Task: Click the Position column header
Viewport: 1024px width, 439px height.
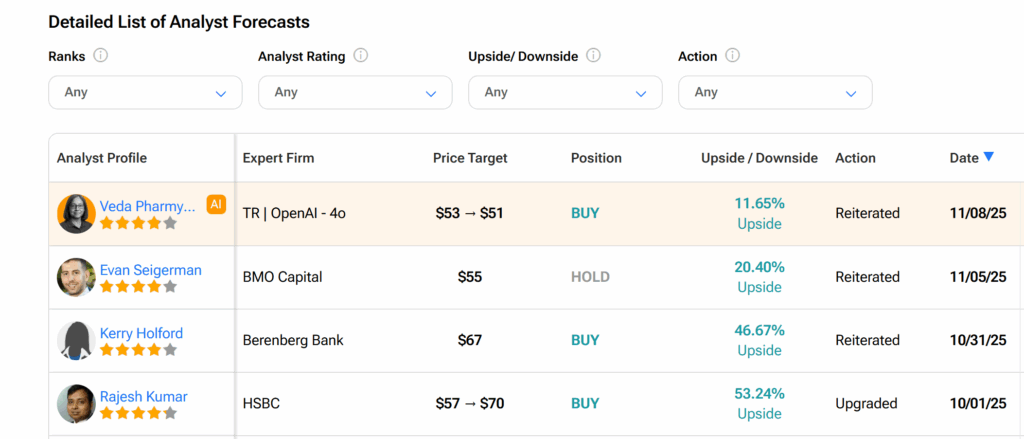Action: tap(596, 158)
